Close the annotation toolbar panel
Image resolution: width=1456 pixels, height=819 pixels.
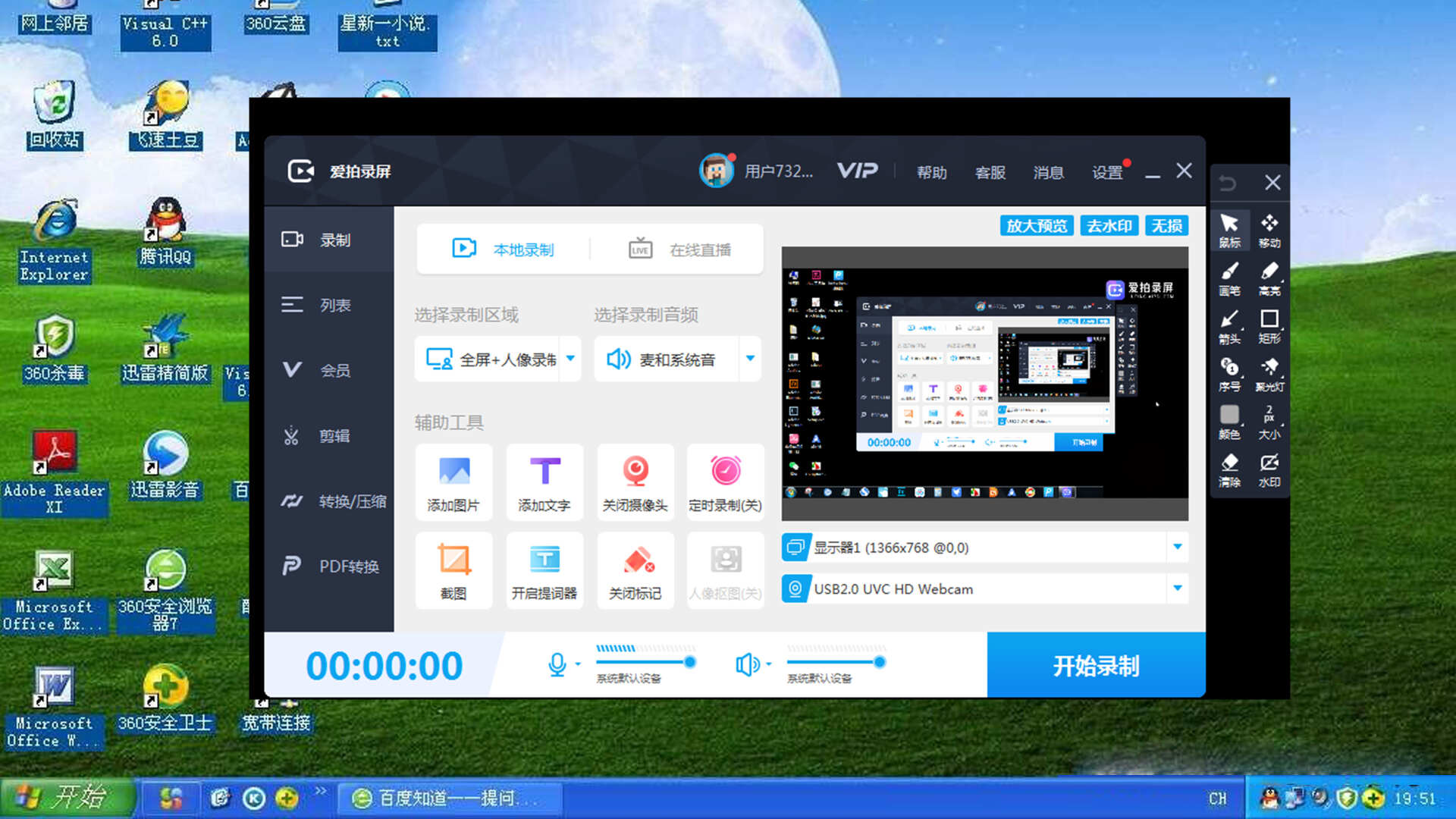1272,183
